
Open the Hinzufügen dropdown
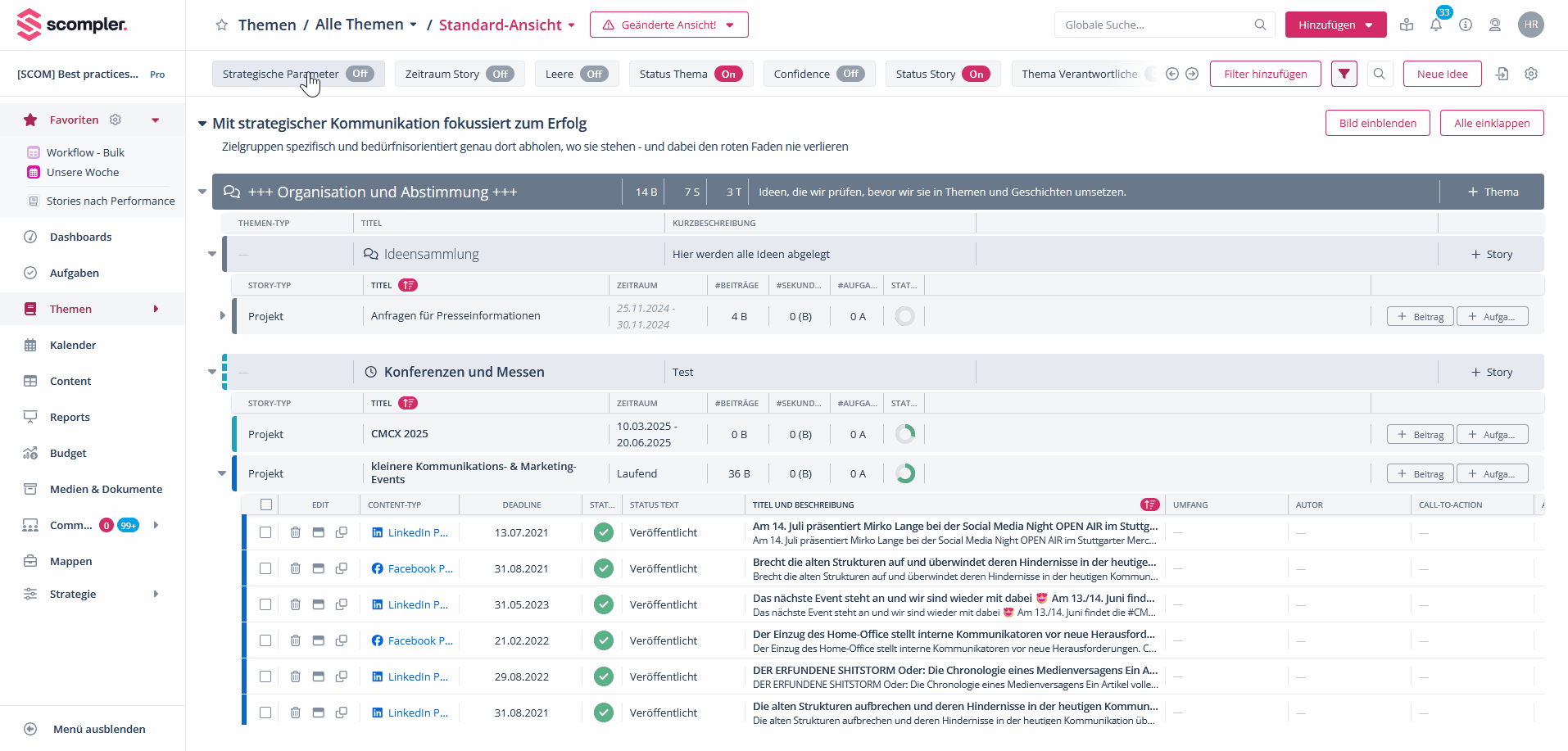click(x=1335, y=25)
